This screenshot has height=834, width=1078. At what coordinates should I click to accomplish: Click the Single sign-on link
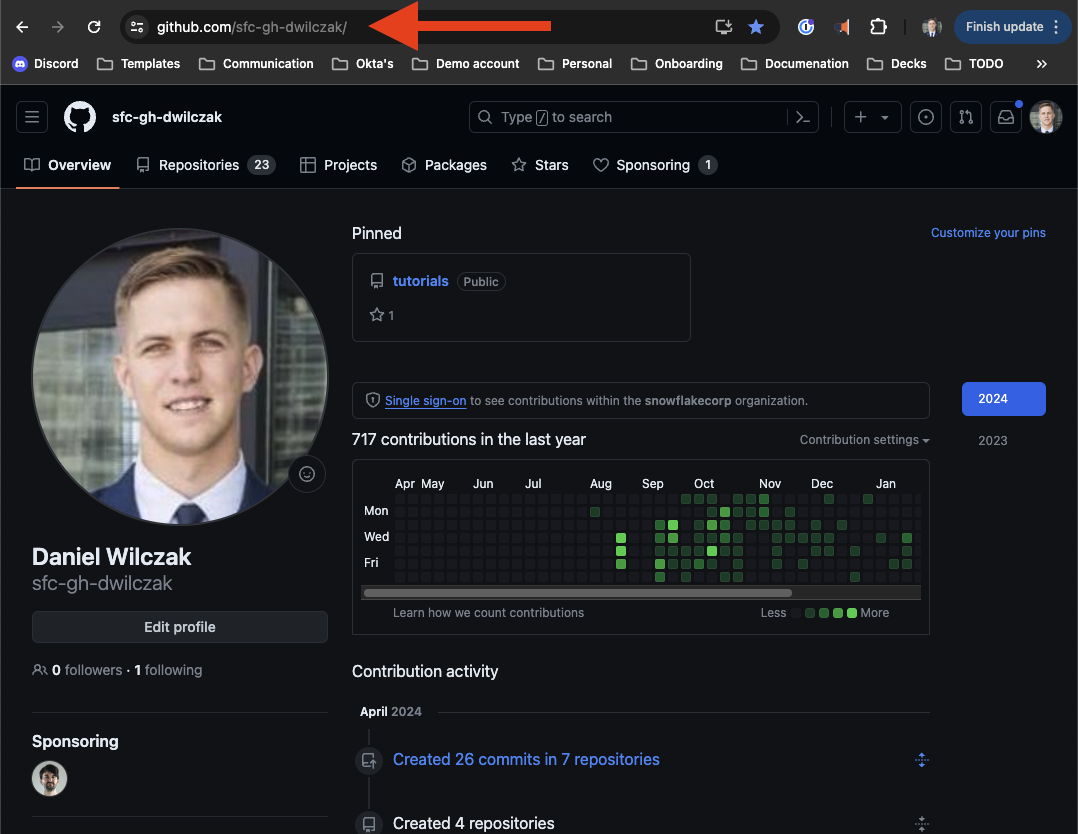(426, 401)
